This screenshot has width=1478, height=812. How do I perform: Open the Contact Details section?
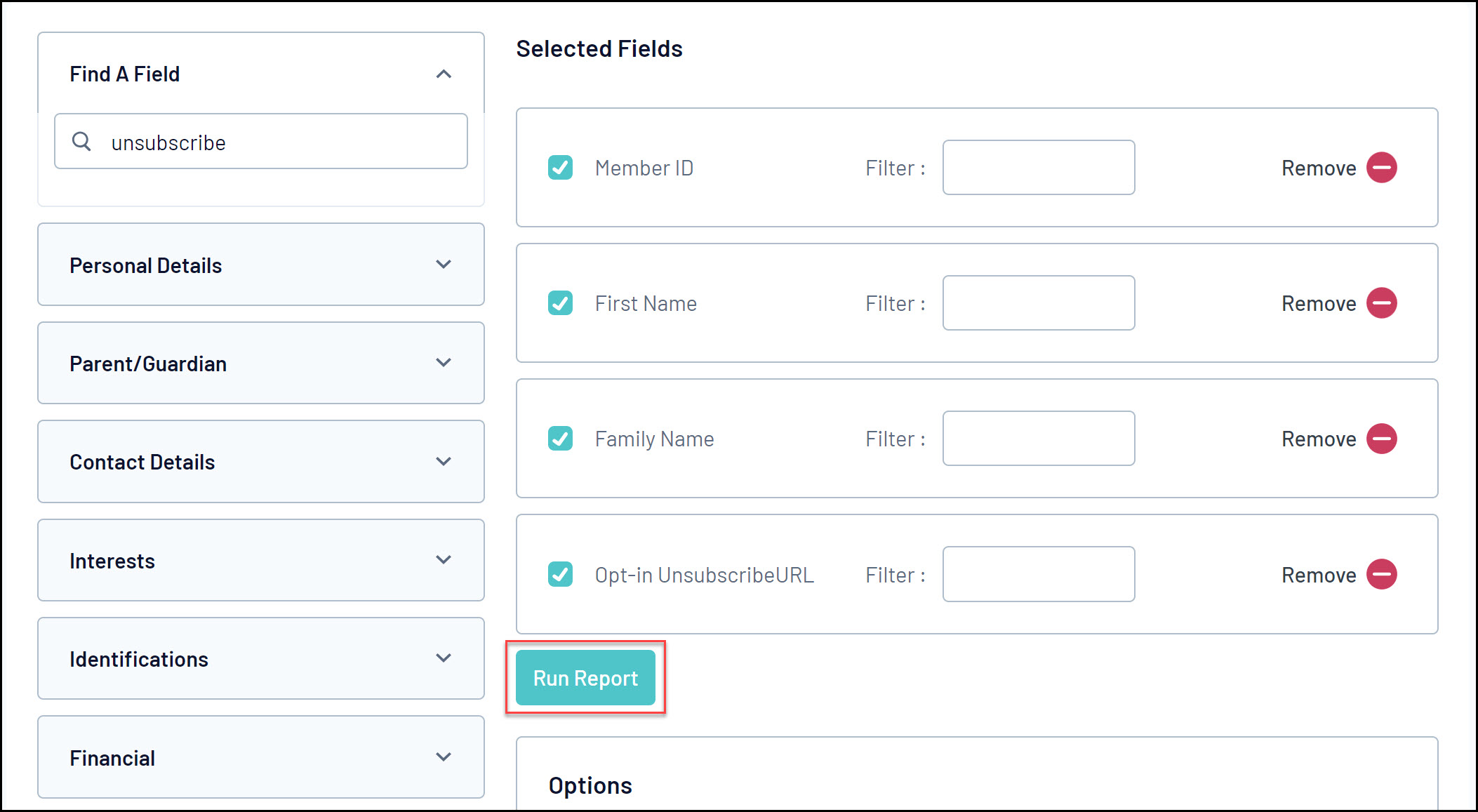click(444, 461)
